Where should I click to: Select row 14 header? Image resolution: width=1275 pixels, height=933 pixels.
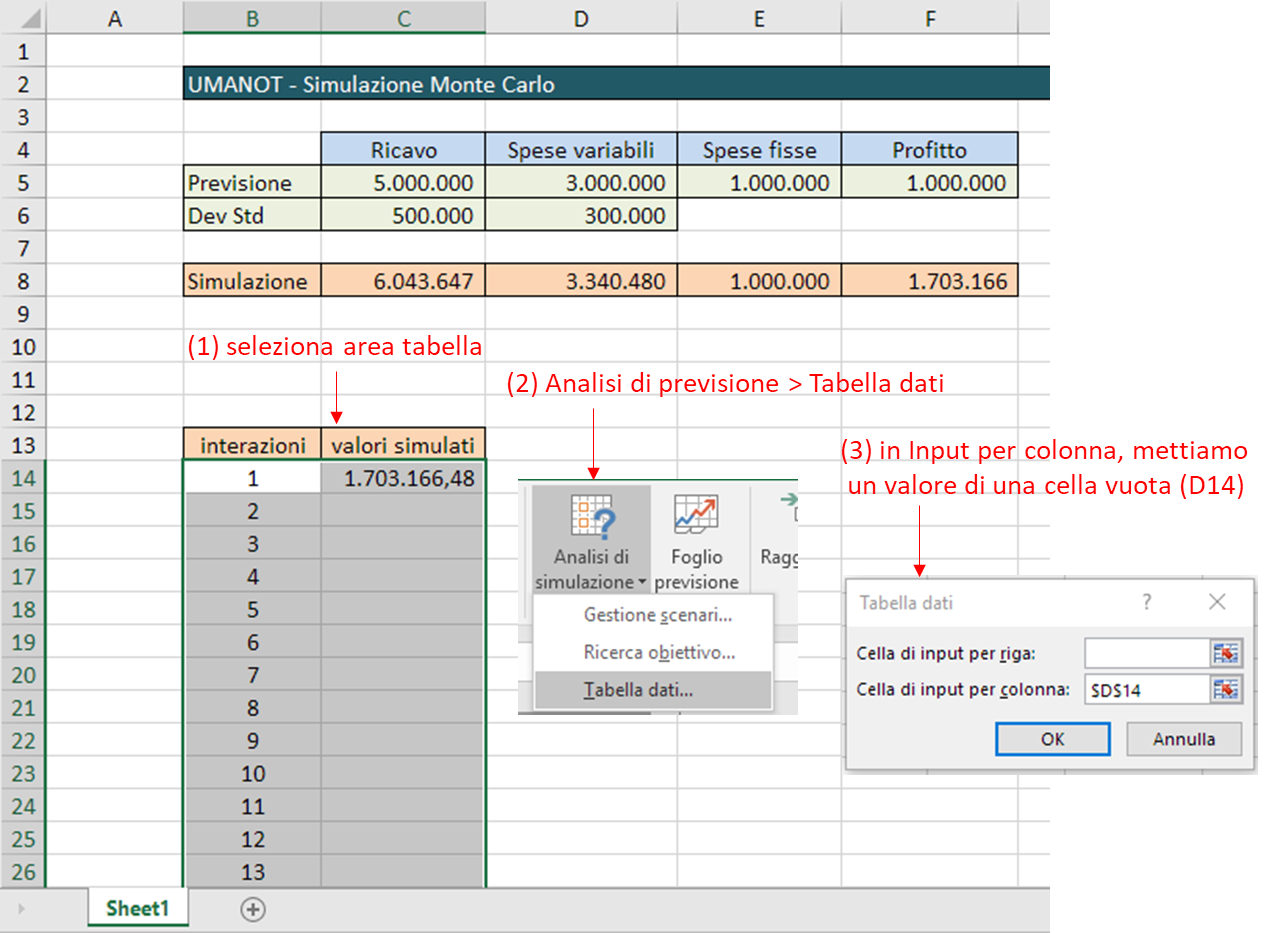click(x=24, y=478)
